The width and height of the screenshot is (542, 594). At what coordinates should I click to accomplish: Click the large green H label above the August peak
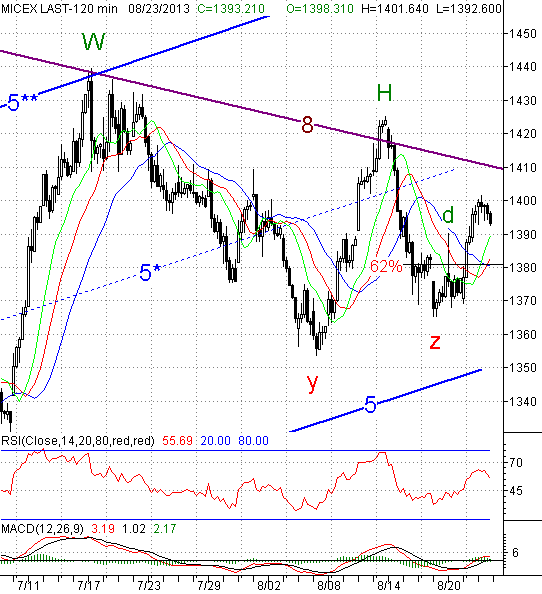tap(384, 92)
